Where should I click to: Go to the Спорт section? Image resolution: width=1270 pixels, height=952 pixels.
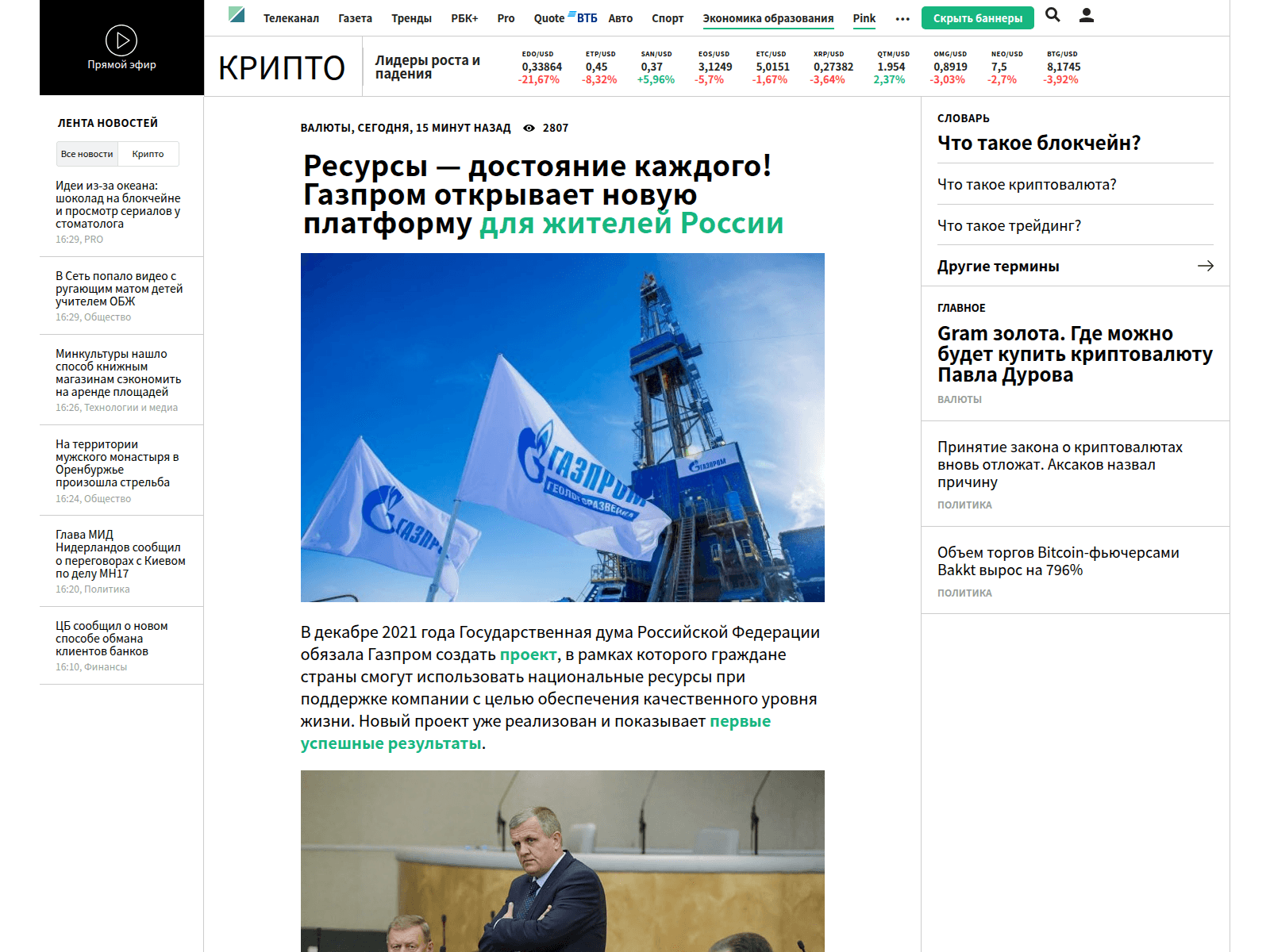point(668,18)
